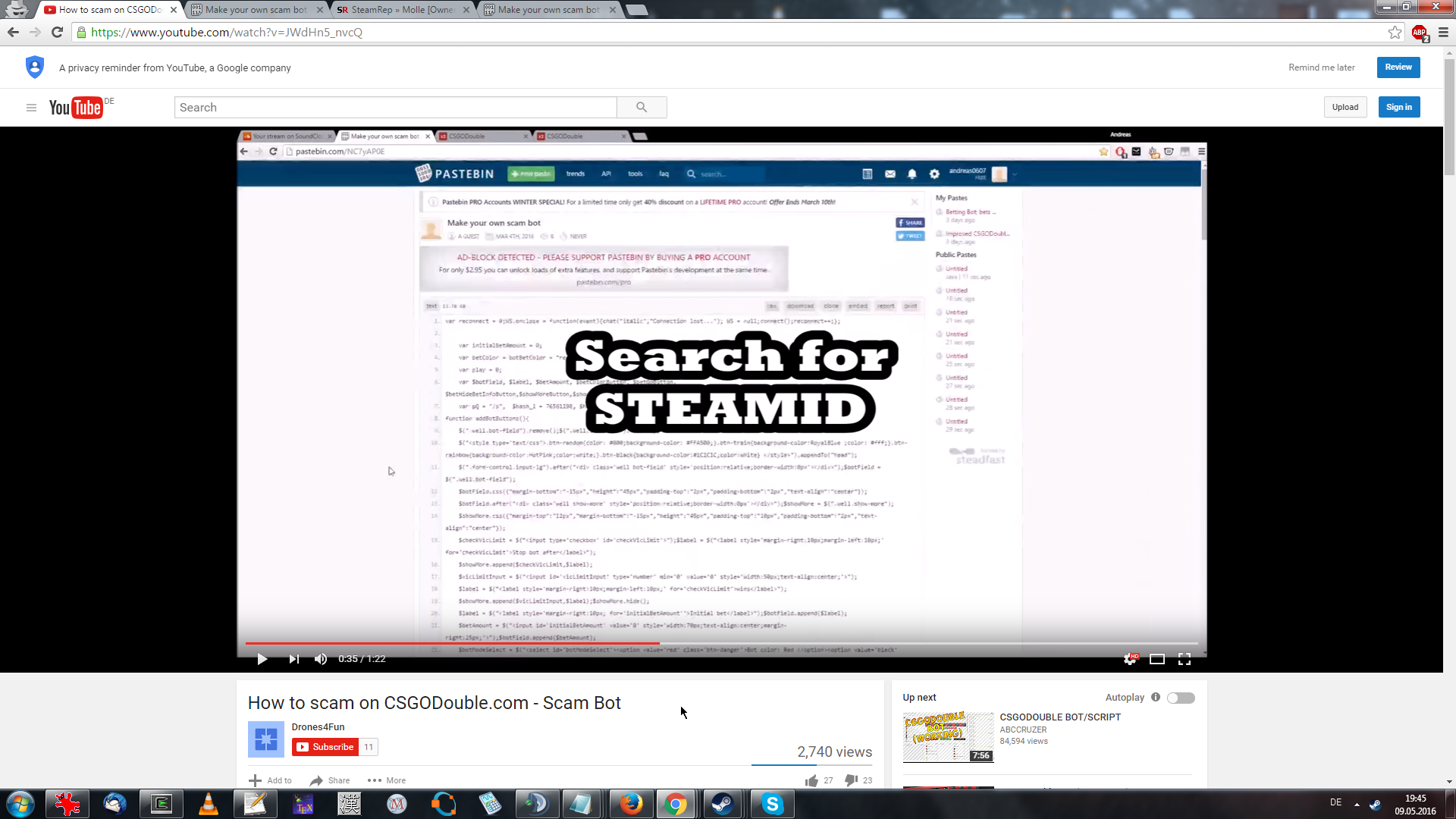The width and height of the screenshot is (1456, 819).
Task: Open the YouTube hamburger guide menu
Action: (31, 108)
